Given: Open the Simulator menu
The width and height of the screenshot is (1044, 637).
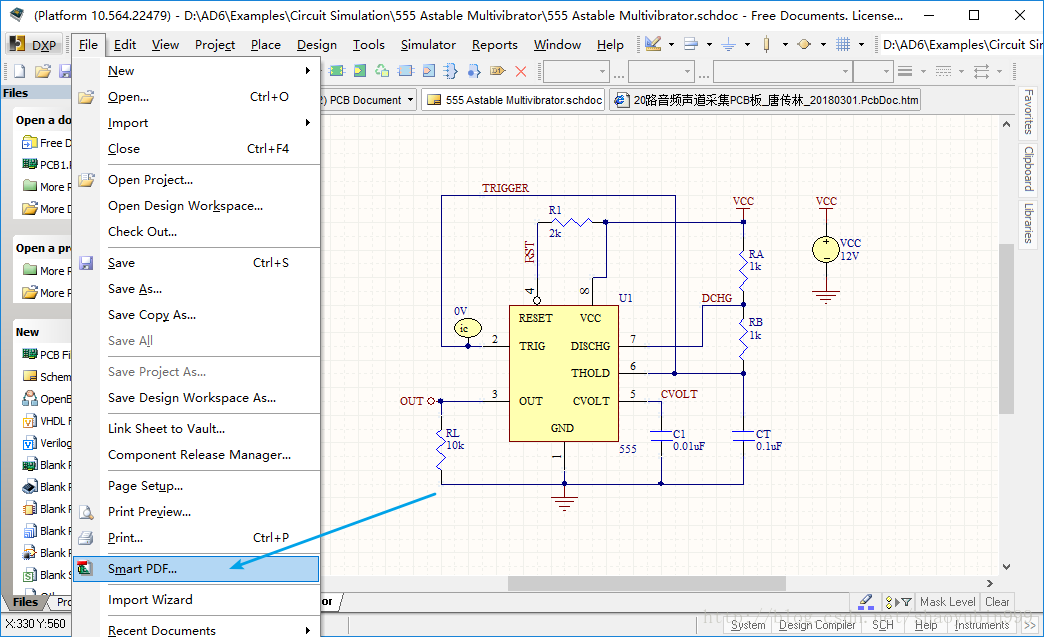Looking at the screenshot, I should 428,45.
